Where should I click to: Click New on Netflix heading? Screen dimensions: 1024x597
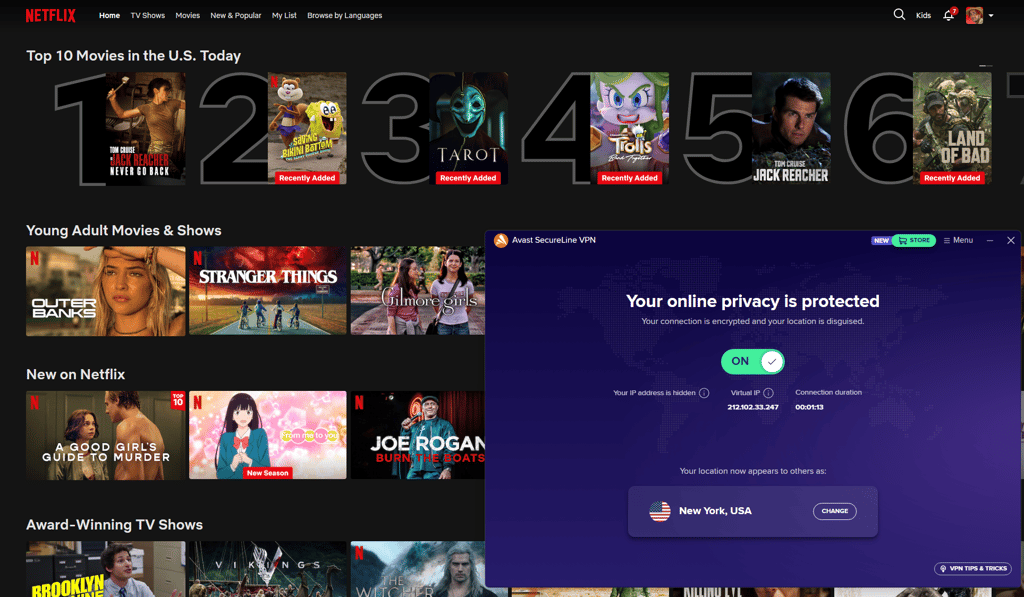coord(76,374)
